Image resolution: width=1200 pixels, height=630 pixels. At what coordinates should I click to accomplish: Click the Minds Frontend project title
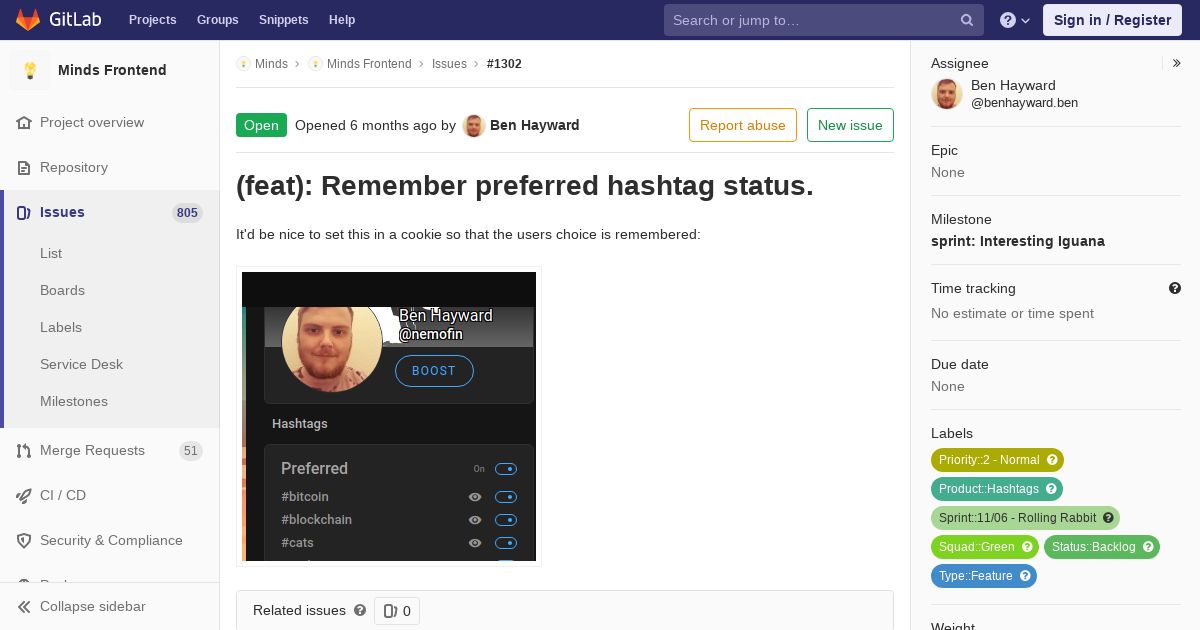pyautogui.click(x=112, y=70)
